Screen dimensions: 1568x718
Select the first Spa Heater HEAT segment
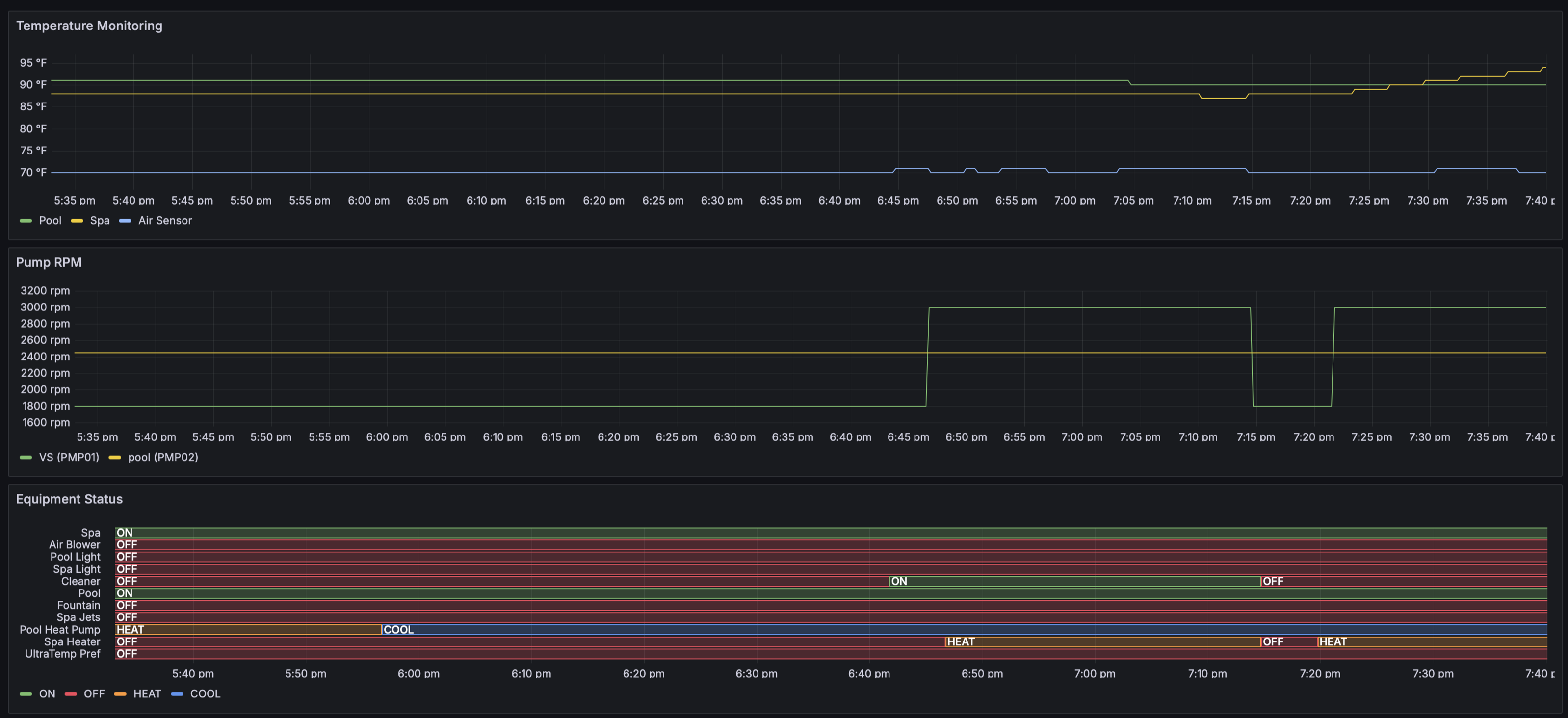click(1103, 642)
